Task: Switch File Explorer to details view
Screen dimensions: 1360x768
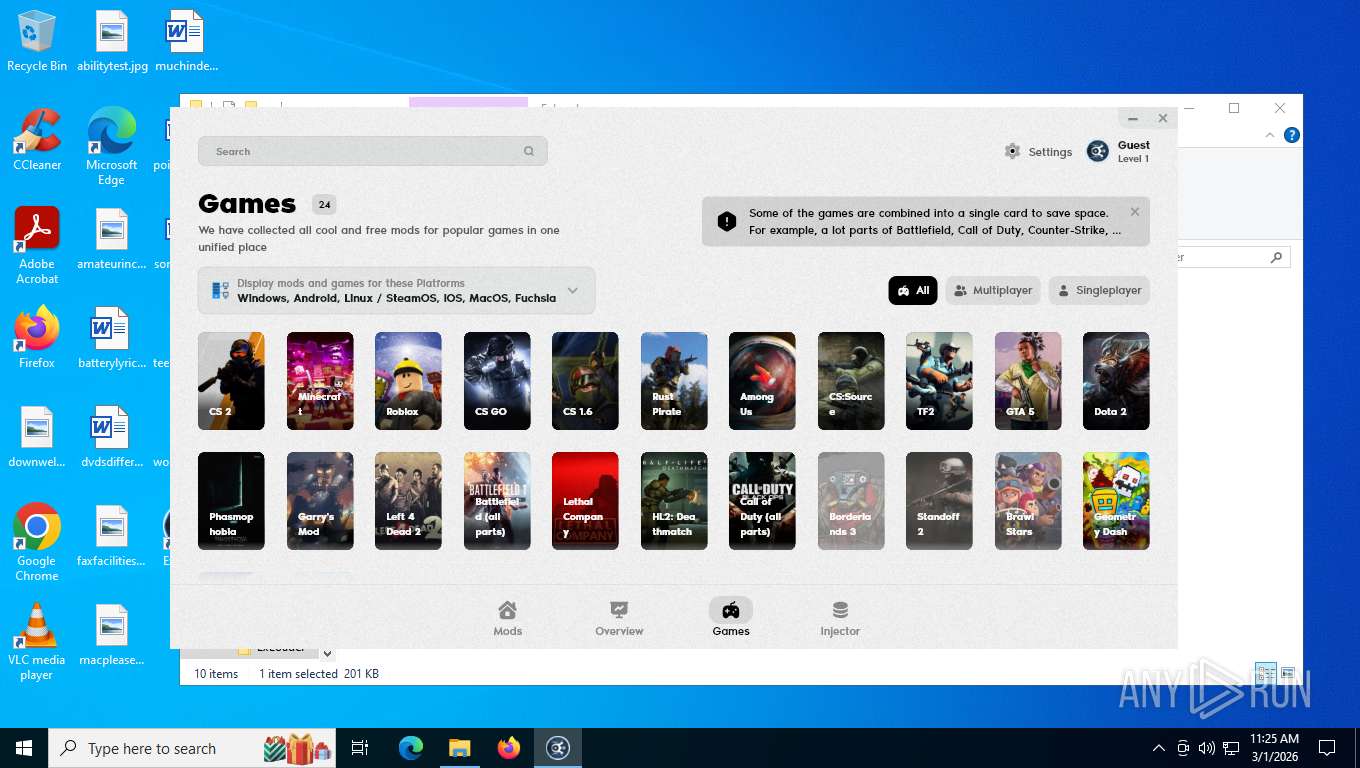Action: coord(1265,674)
